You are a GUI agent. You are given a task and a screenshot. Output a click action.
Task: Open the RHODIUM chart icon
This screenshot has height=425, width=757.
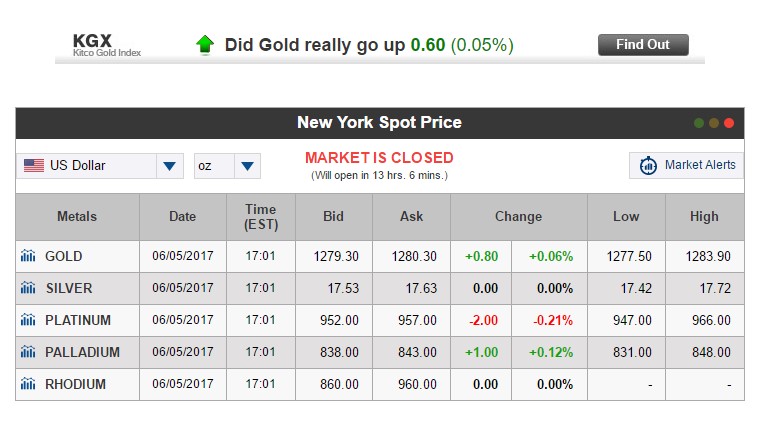point(28,384)
